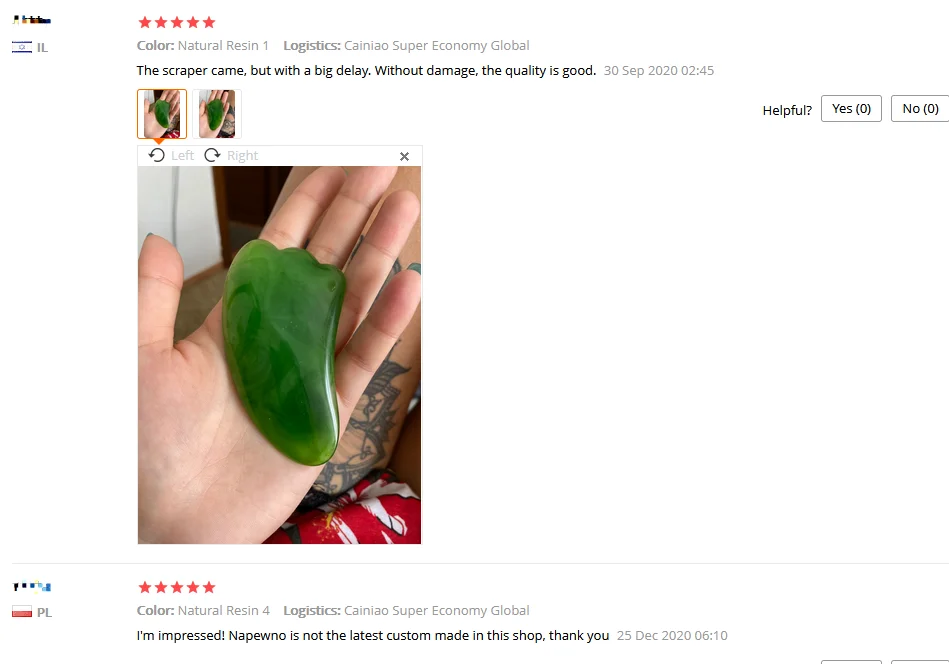Click the five-star rating of PL review
949x664 pixels.
177,587
